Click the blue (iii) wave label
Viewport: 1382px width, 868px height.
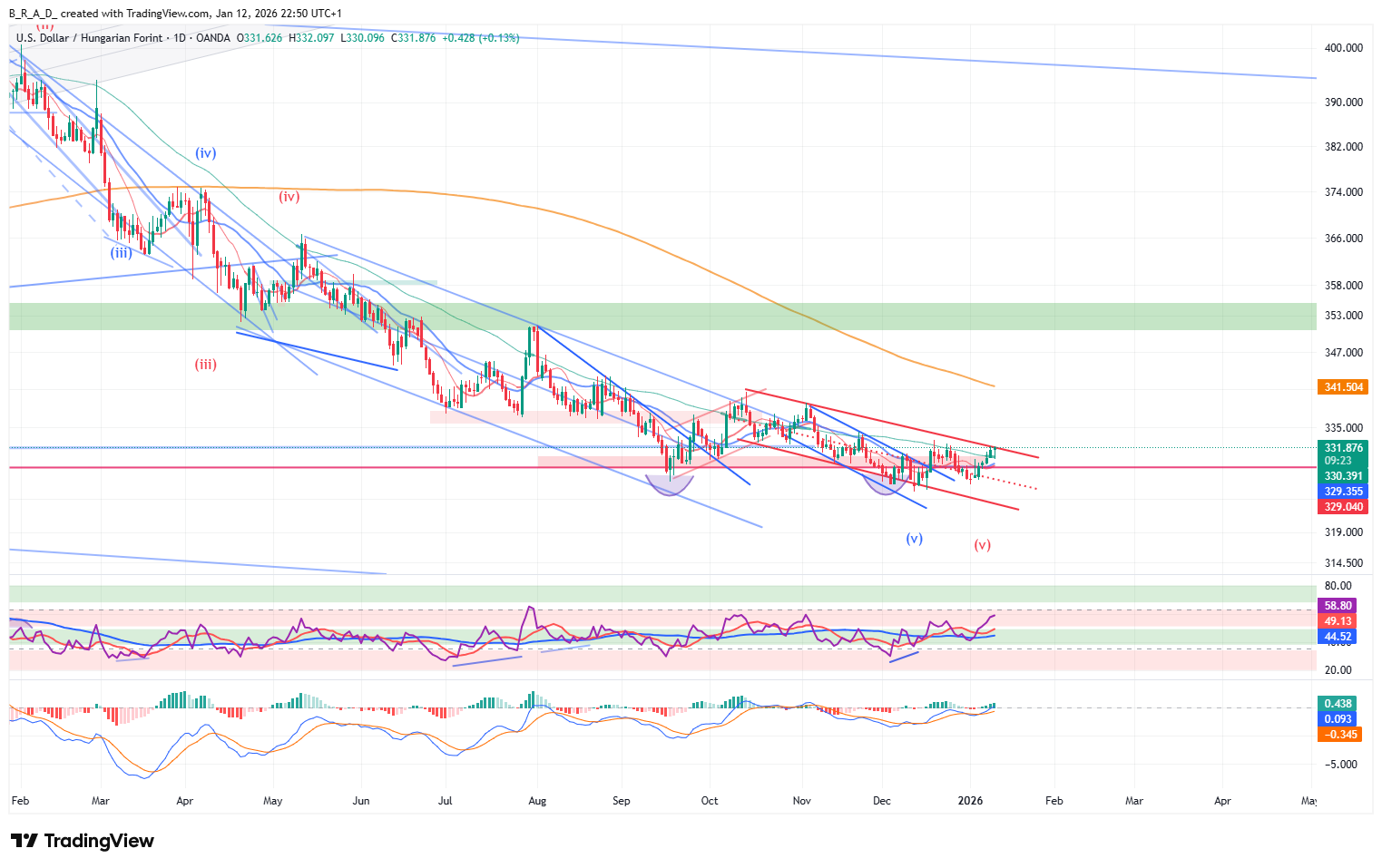point(121,252)
